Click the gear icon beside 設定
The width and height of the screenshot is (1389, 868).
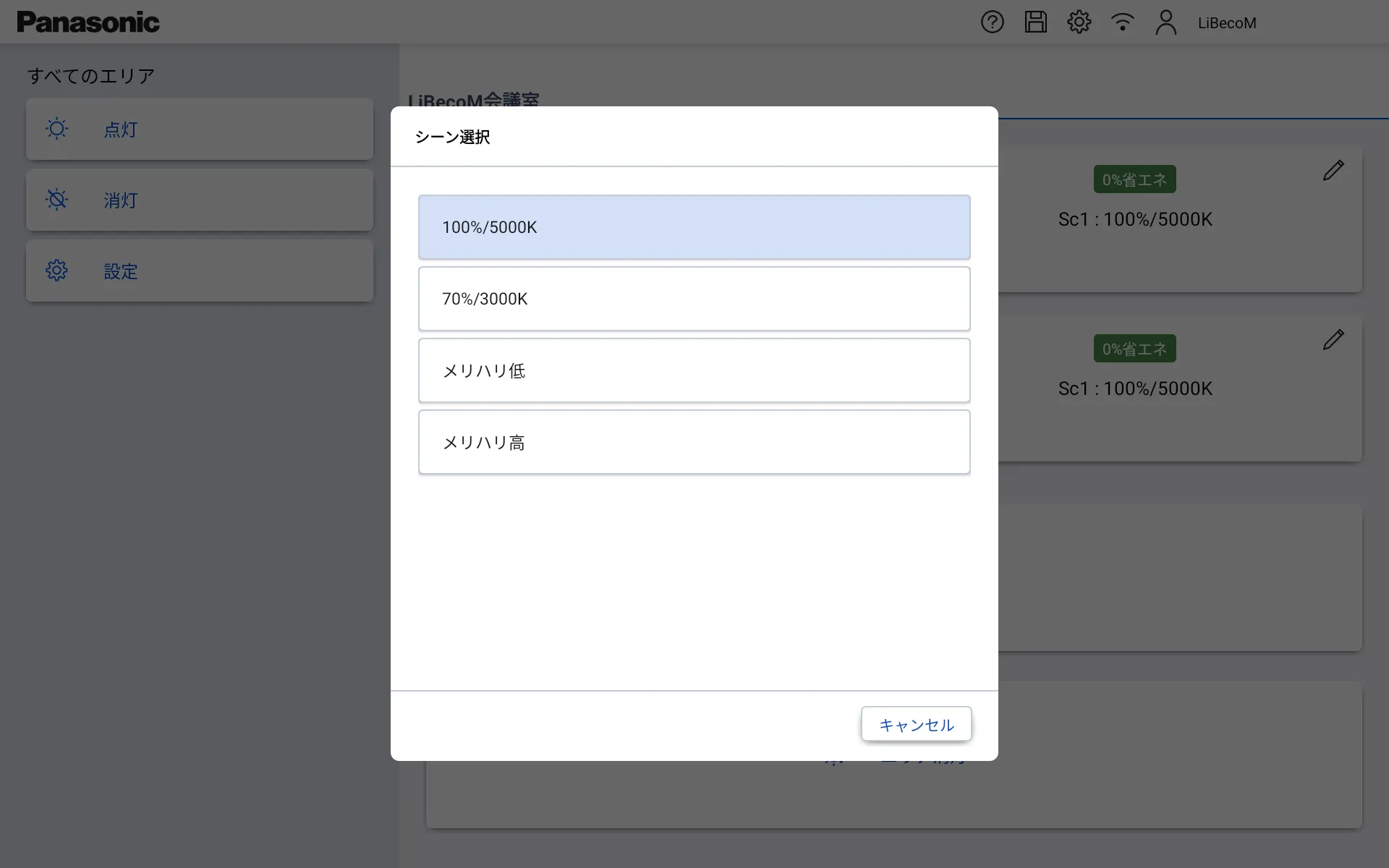pyautogui.click(x=56, y=271)
